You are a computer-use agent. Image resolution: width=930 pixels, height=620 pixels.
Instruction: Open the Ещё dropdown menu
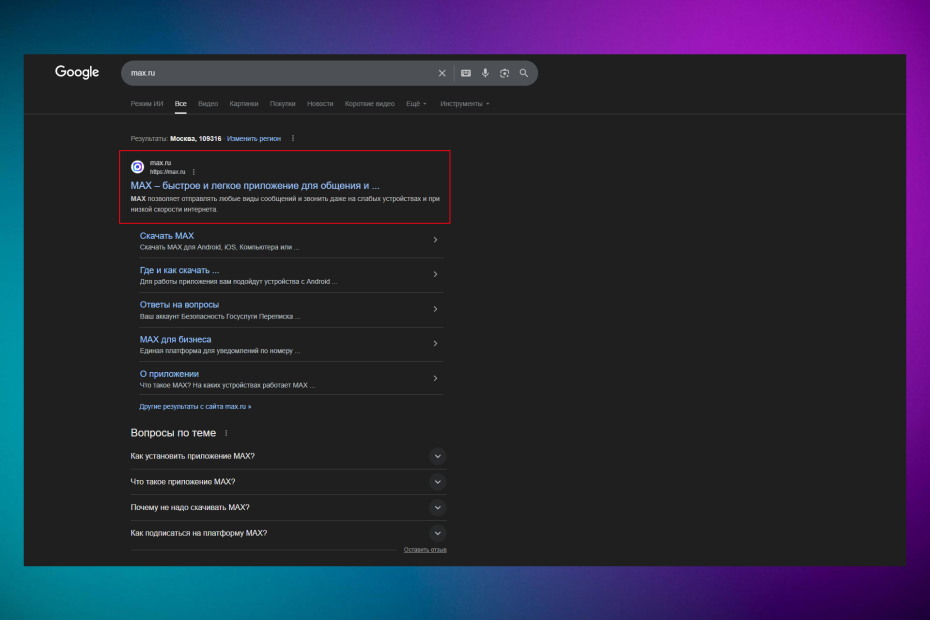pyautogui.click(x=416, y=104)
